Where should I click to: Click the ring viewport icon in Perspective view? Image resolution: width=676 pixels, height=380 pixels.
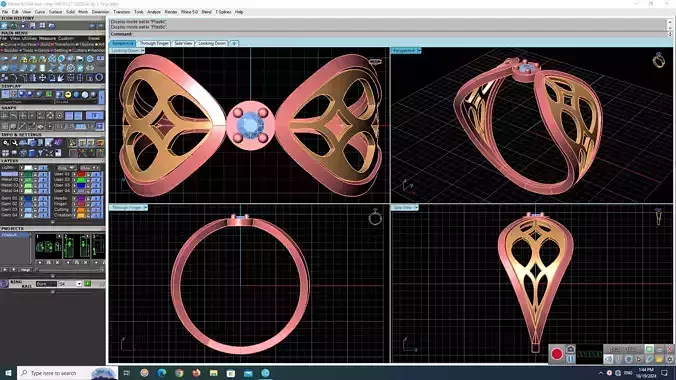658,60
